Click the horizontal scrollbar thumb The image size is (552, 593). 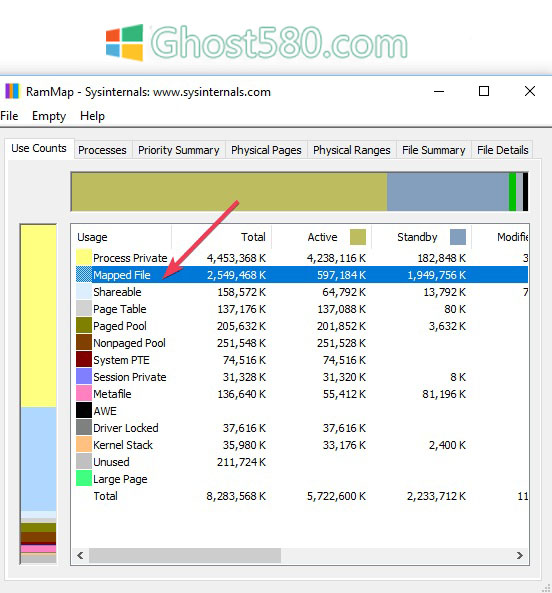[185, 555]
